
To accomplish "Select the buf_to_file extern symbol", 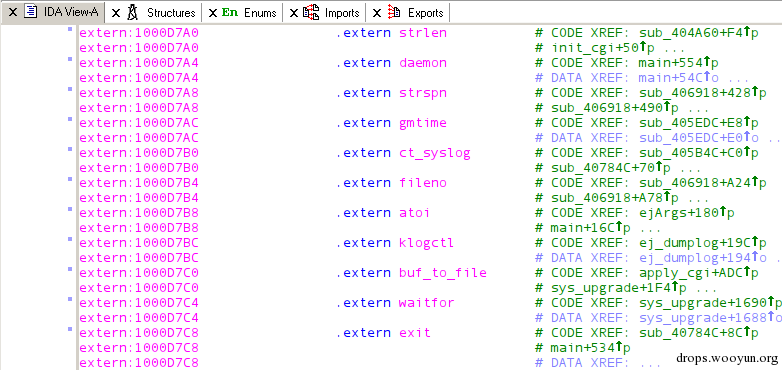I will point(442,273).
